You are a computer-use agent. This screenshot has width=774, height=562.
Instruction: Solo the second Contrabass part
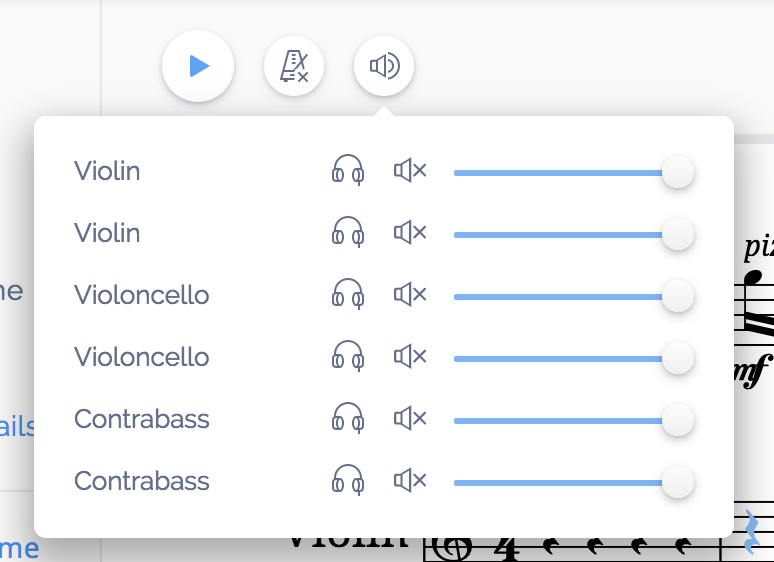(348, 480)
